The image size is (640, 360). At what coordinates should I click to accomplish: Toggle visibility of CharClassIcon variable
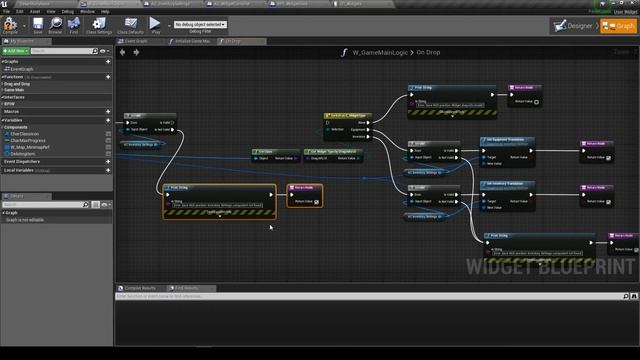click(x=108, y=134)
